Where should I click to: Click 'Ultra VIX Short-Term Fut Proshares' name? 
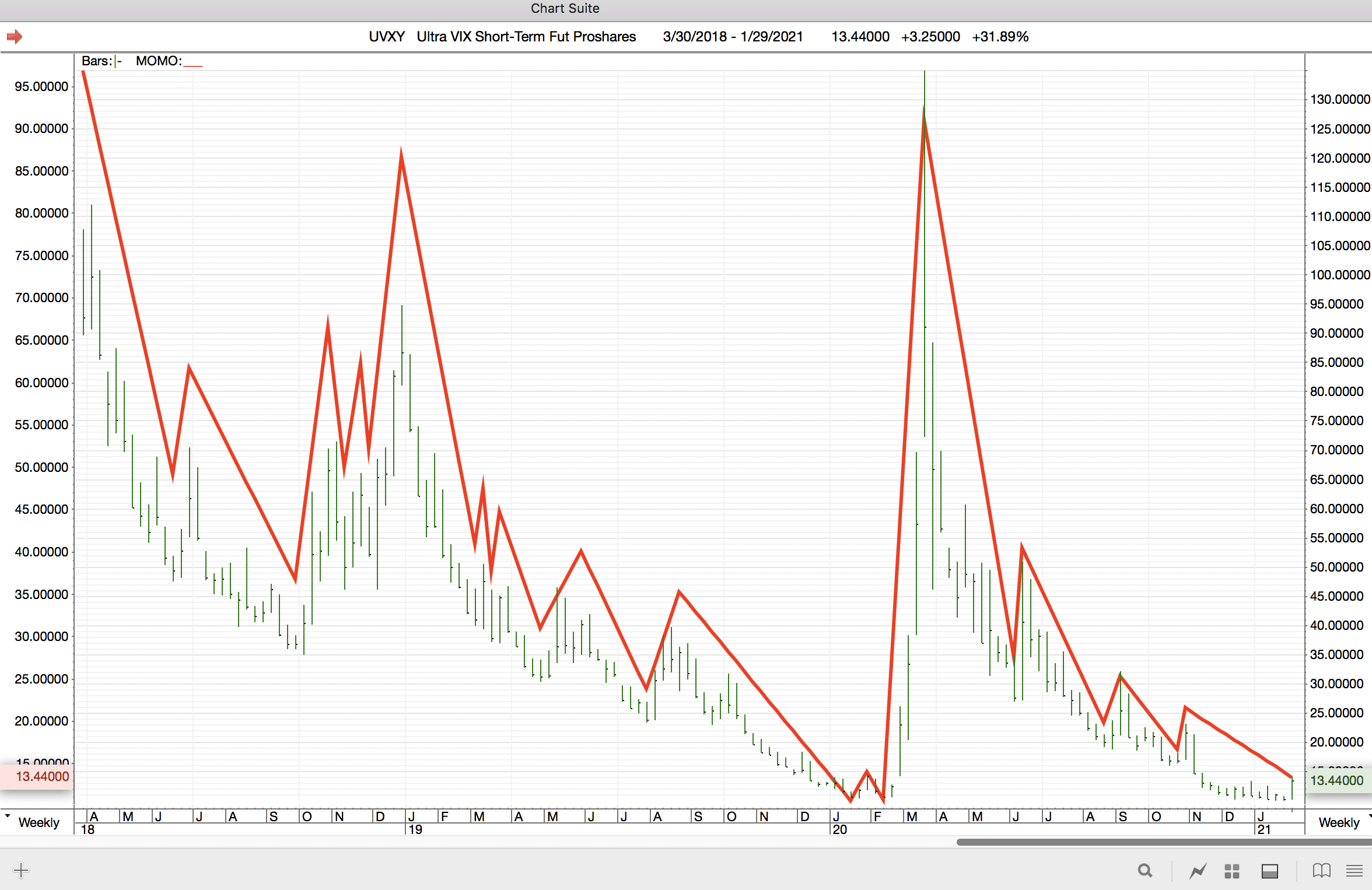(526, 37)
